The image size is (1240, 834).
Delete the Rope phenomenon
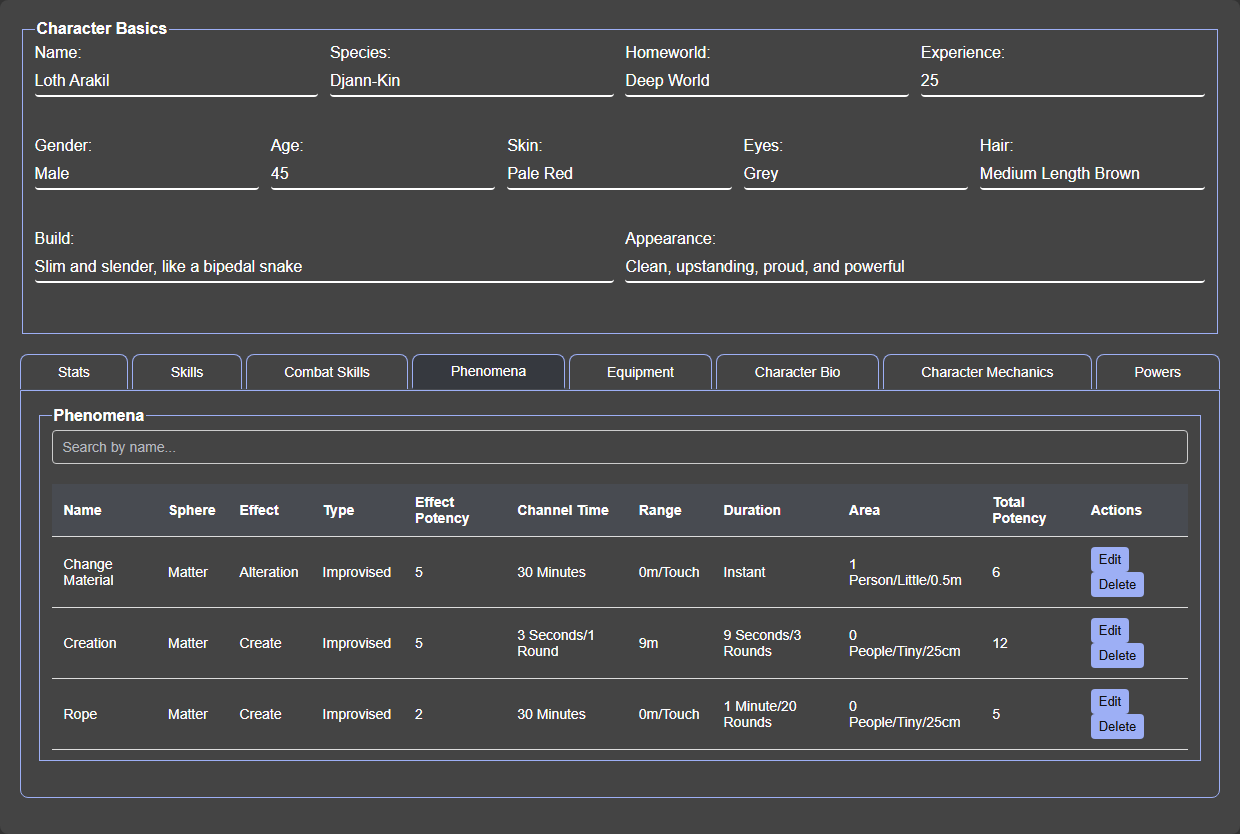click(x=1117, y=726)
